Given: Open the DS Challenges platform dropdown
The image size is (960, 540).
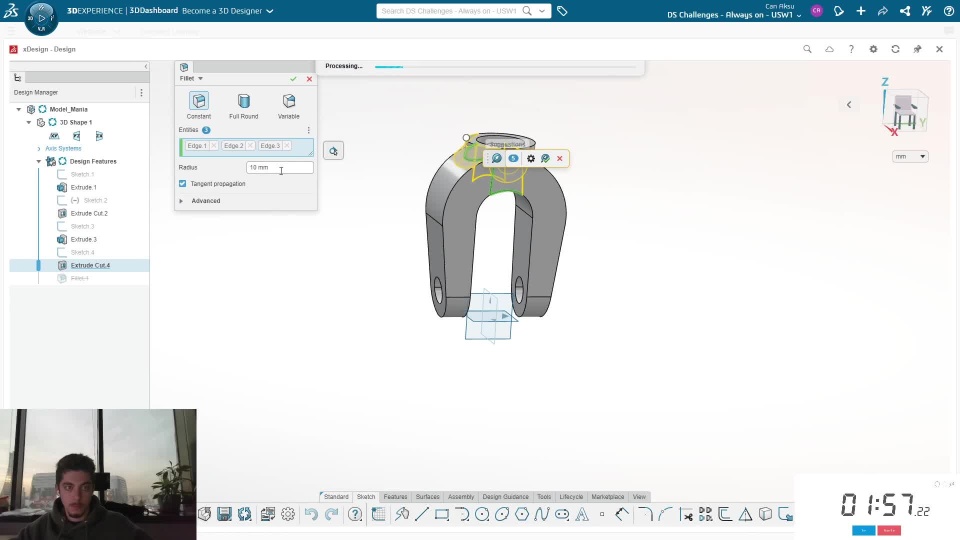Looking at the screenshot, I should [734, 15].
